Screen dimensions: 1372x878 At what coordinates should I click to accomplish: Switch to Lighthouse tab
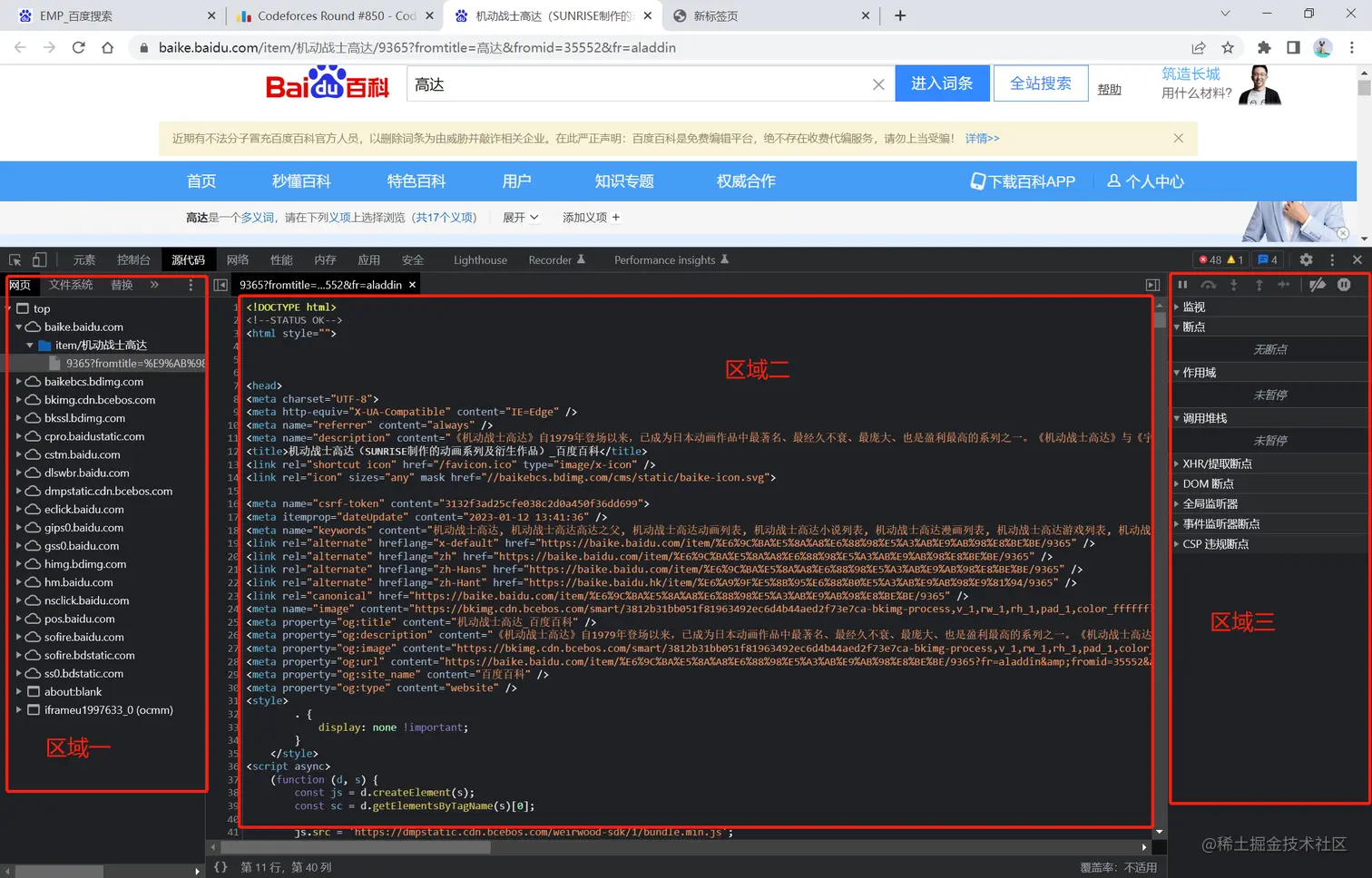point(480,260)
